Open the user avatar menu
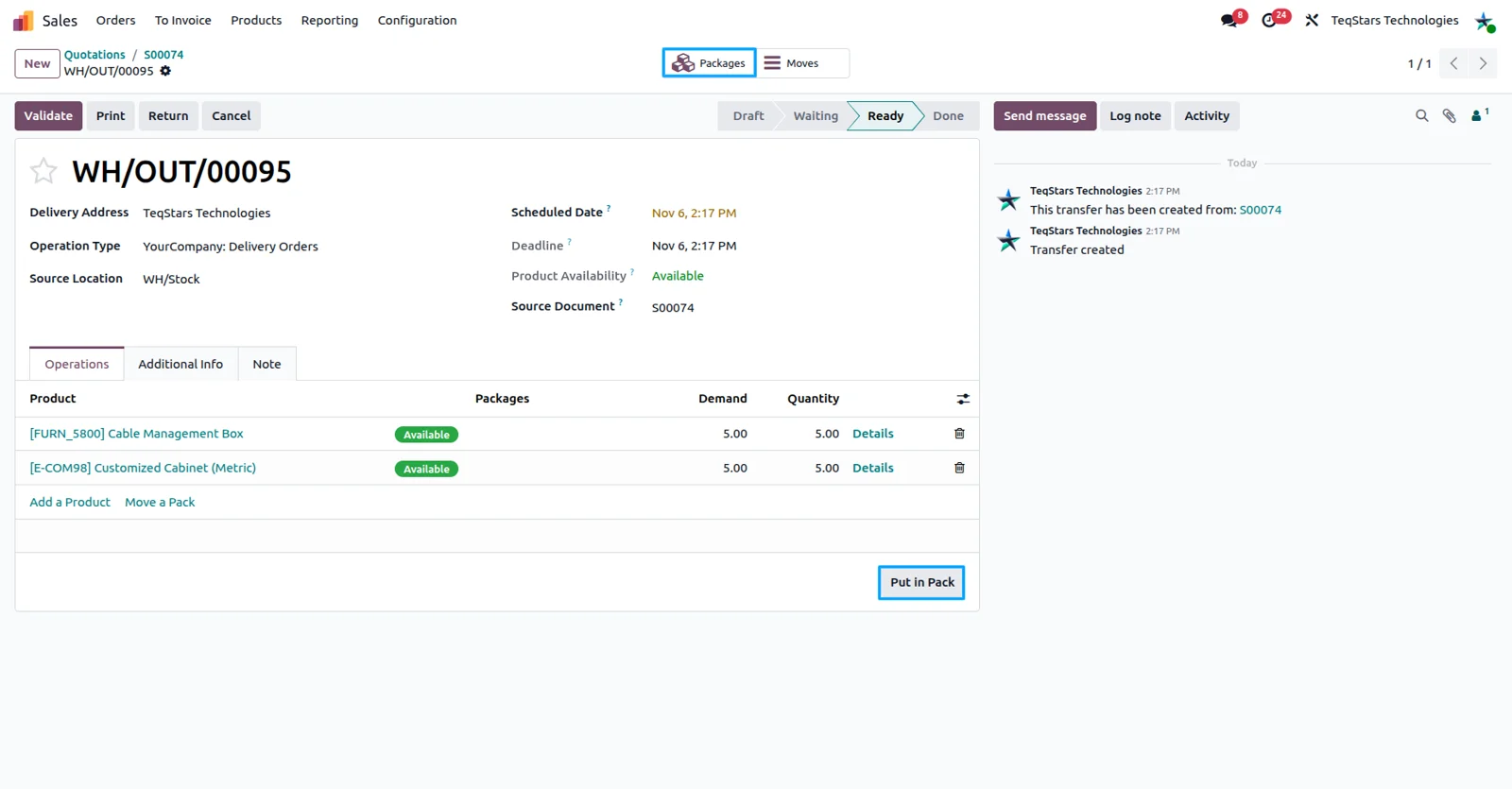This screenshot has height=789, width=1512. 1485,21
